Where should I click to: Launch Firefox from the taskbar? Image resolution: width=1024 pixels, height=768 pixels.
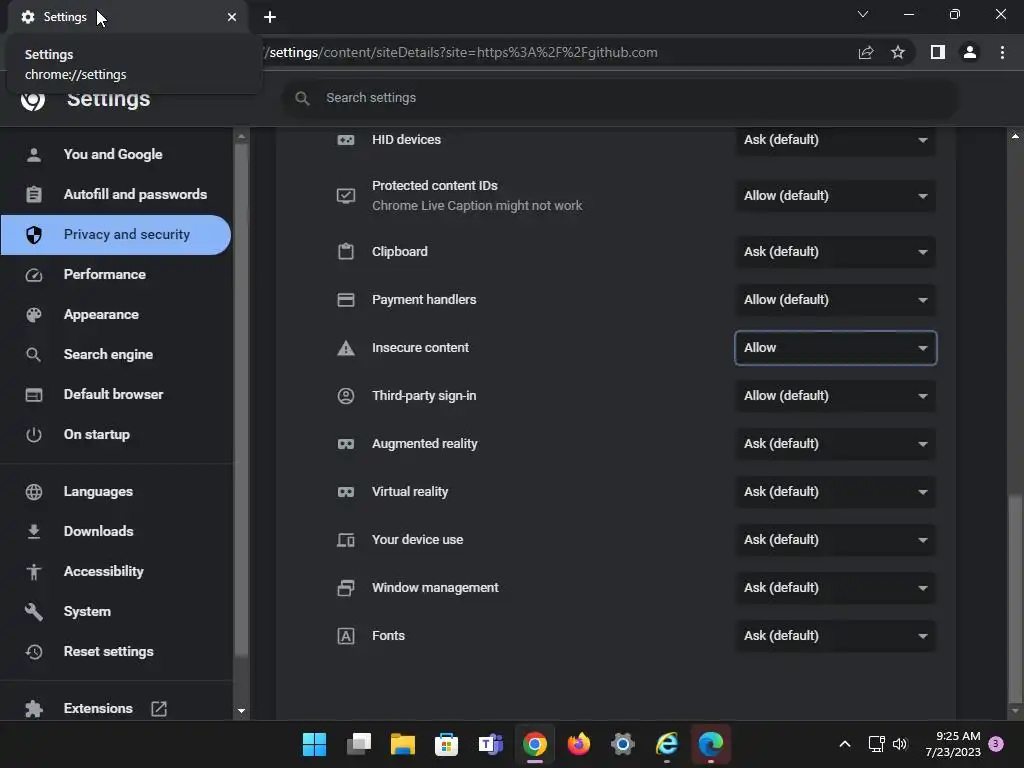(x=579, y=744)
